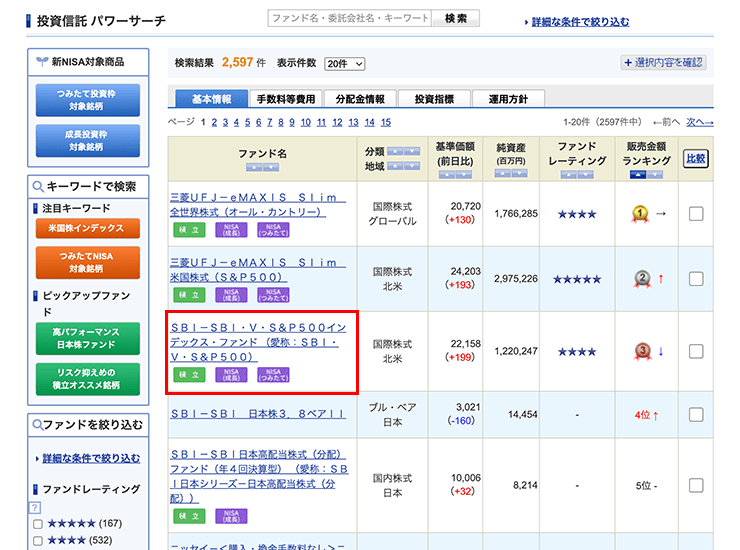This screenshot has width=740, height=550.
Task: Click the NISA(つみたて) badge under the 米国株式(S&P500) fund
Action: tap(273, 295)
